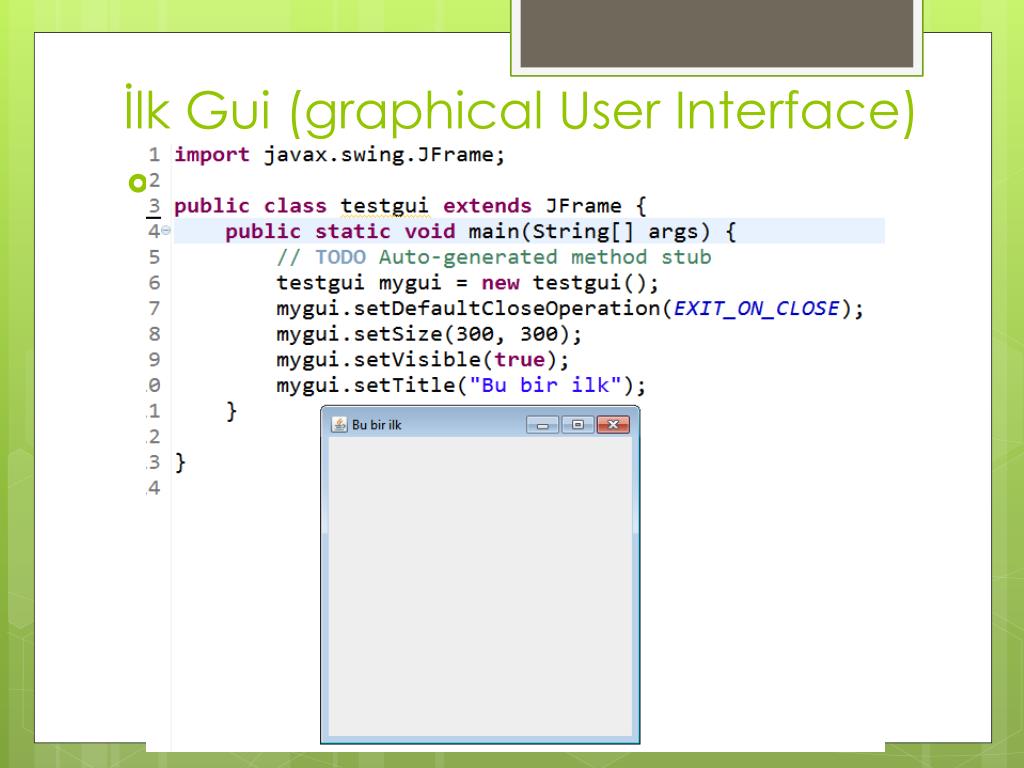Click the Java icon in Bu bir ilk window
This screenshot has width=1024, height=768.
pyautogui.click(x=339, y=424)
